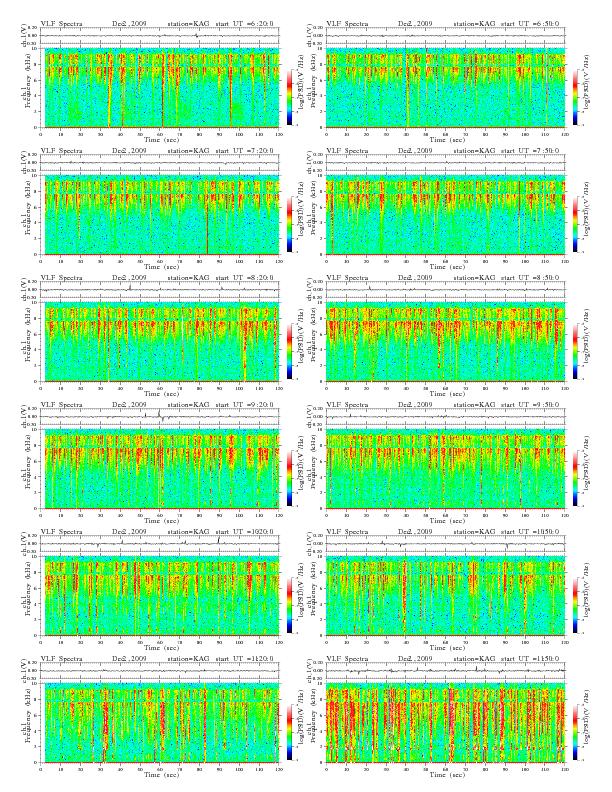Click the title text 'start UT =6:20:0'
Viewport: 612px width, 792px height.
click(x=244, y=23)
